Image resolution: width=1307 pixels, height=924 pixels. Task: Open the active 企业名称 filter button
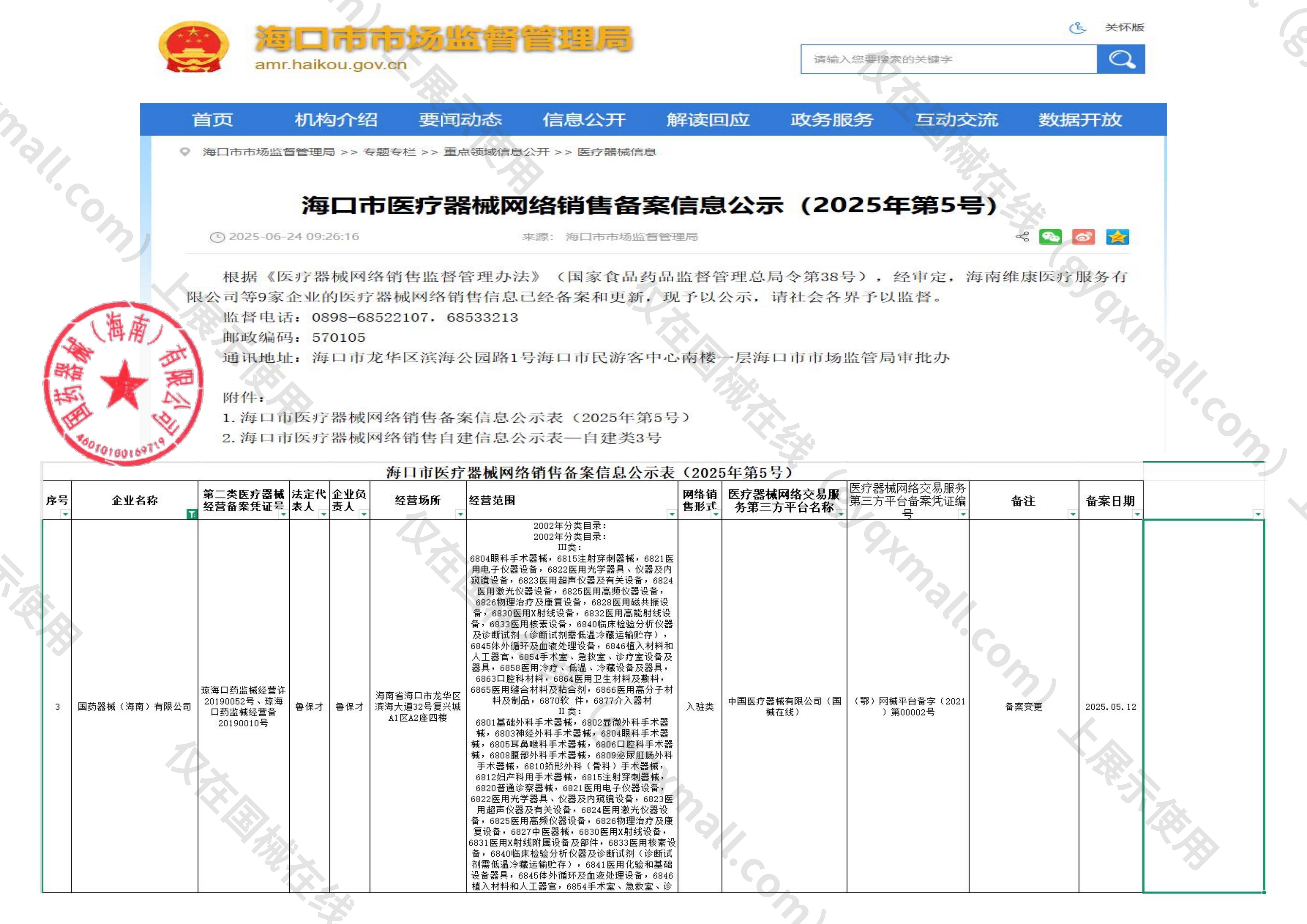(x=192, y=514)
